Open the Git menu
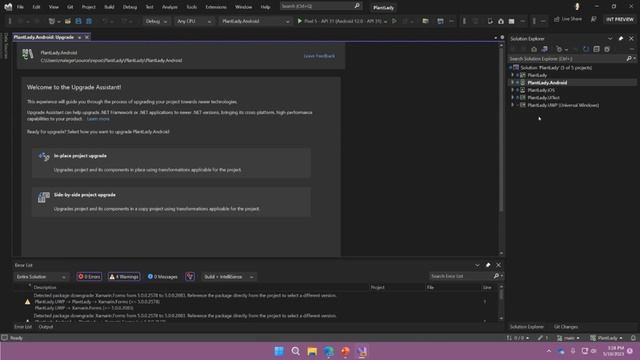The height and width of the screenshot is (360, 640). pyautogui.click(x=70, y=7)
